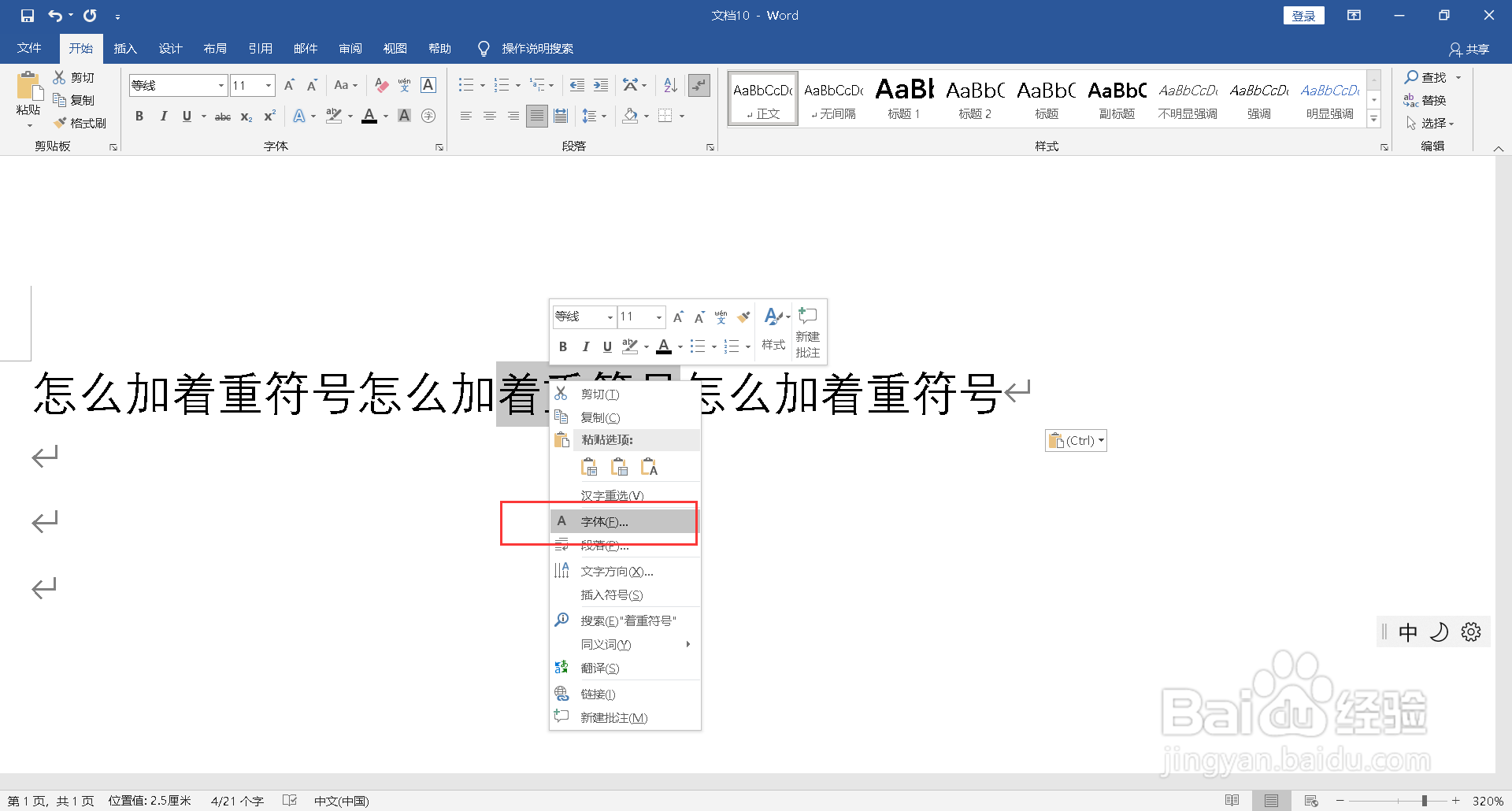Apply Heading 1 (标题 1) style
The height and width of the screenshot is (811, 1512).
point(904,98)
